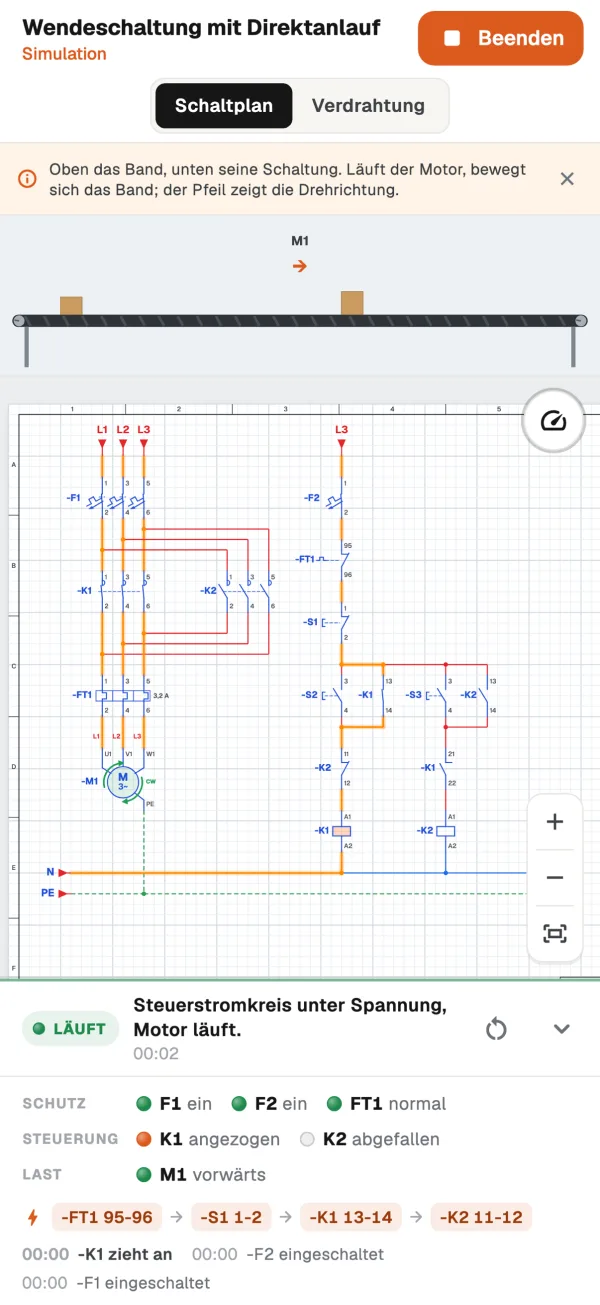Click the box at belt left end
This screenshot has height=1305, width=600.
pyautogui.click(x=71, y=306)
